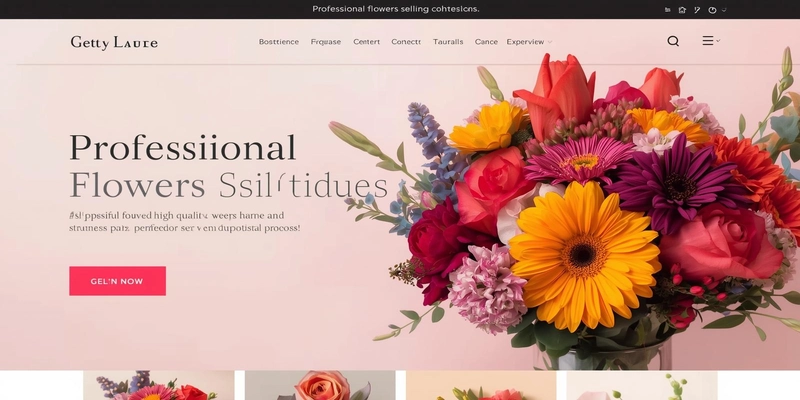Open the Bosttience menu item
This screenshot has height=400, width=800.
279,42
